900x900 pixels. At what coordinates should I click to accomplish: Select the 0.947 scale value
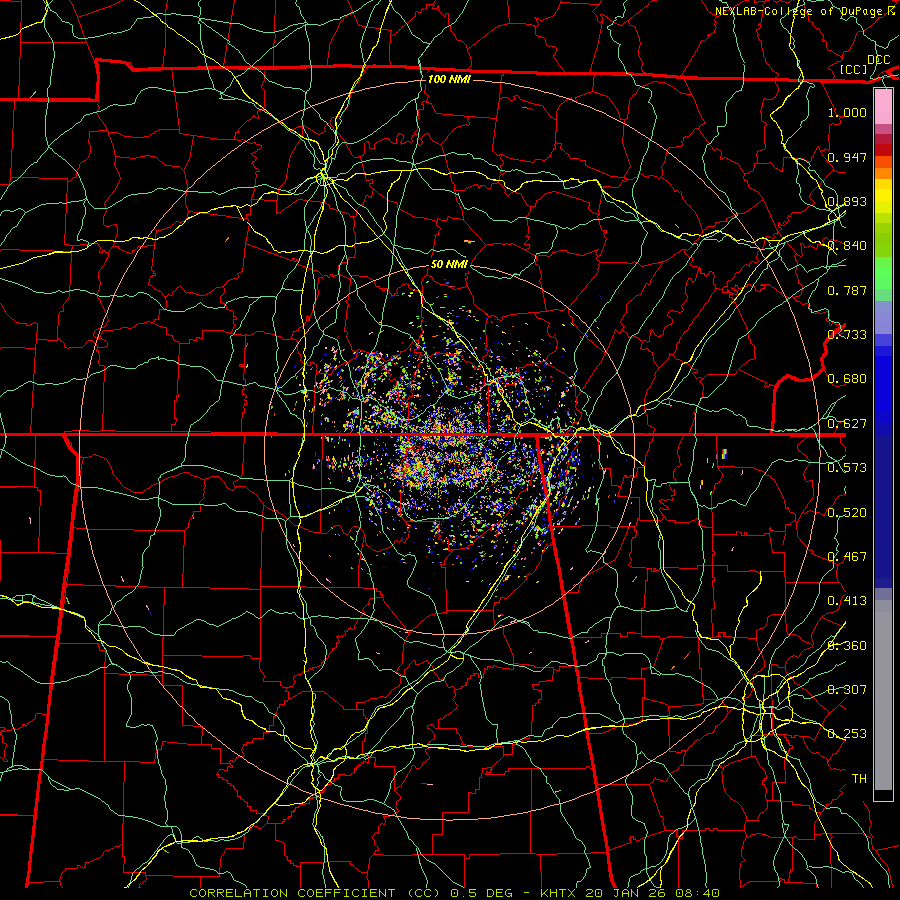847,157
